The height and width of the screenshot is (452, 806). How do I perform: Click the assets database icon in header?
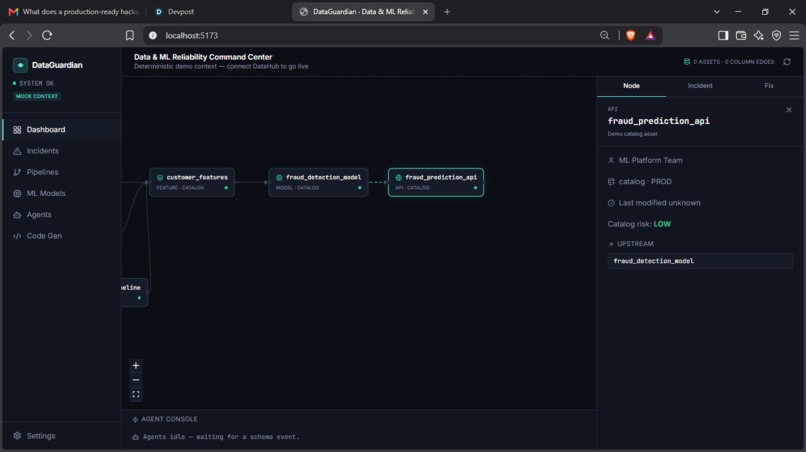click(x=687, y=62)
